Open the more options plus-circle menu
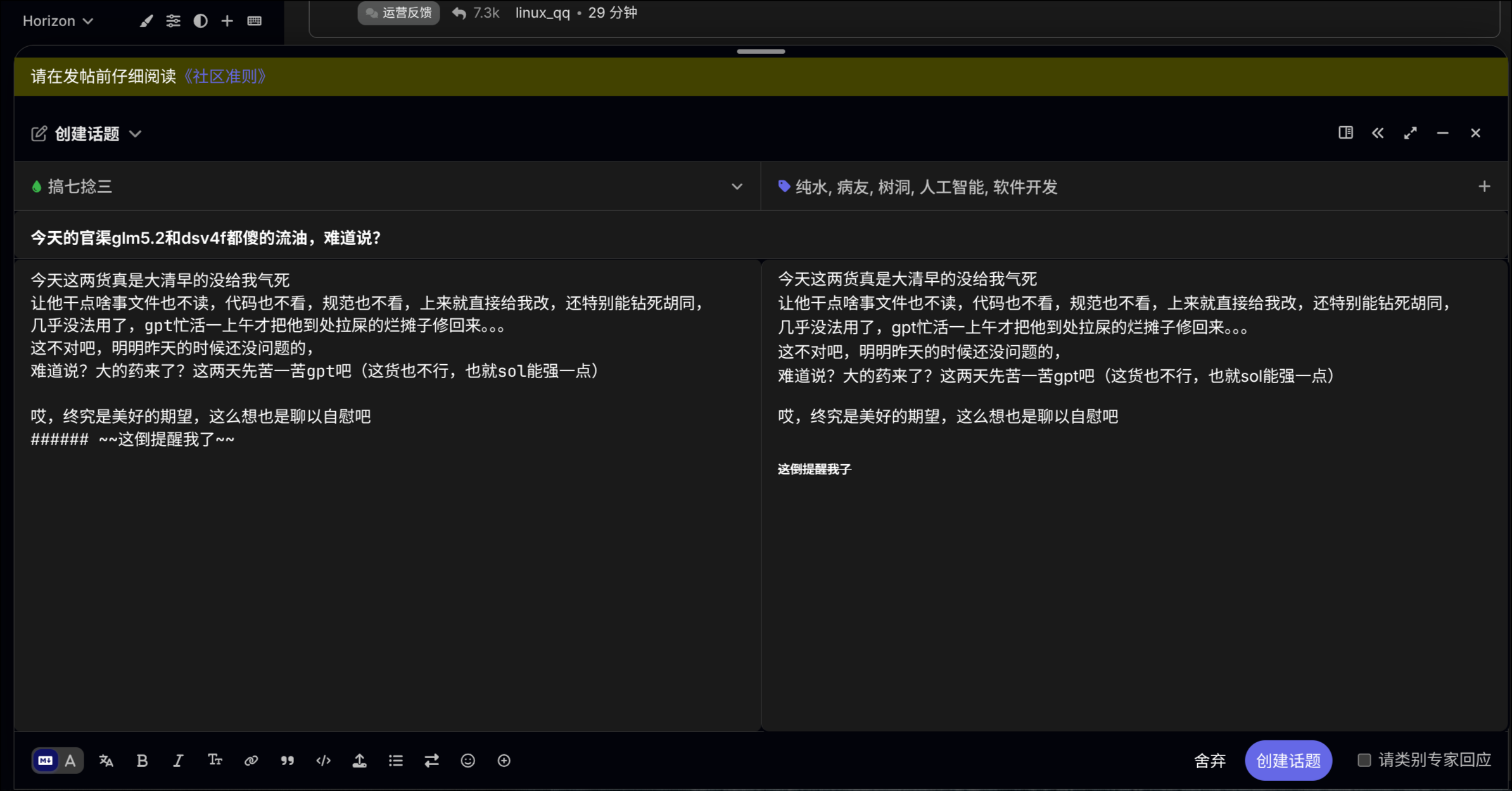 [504, 761]
